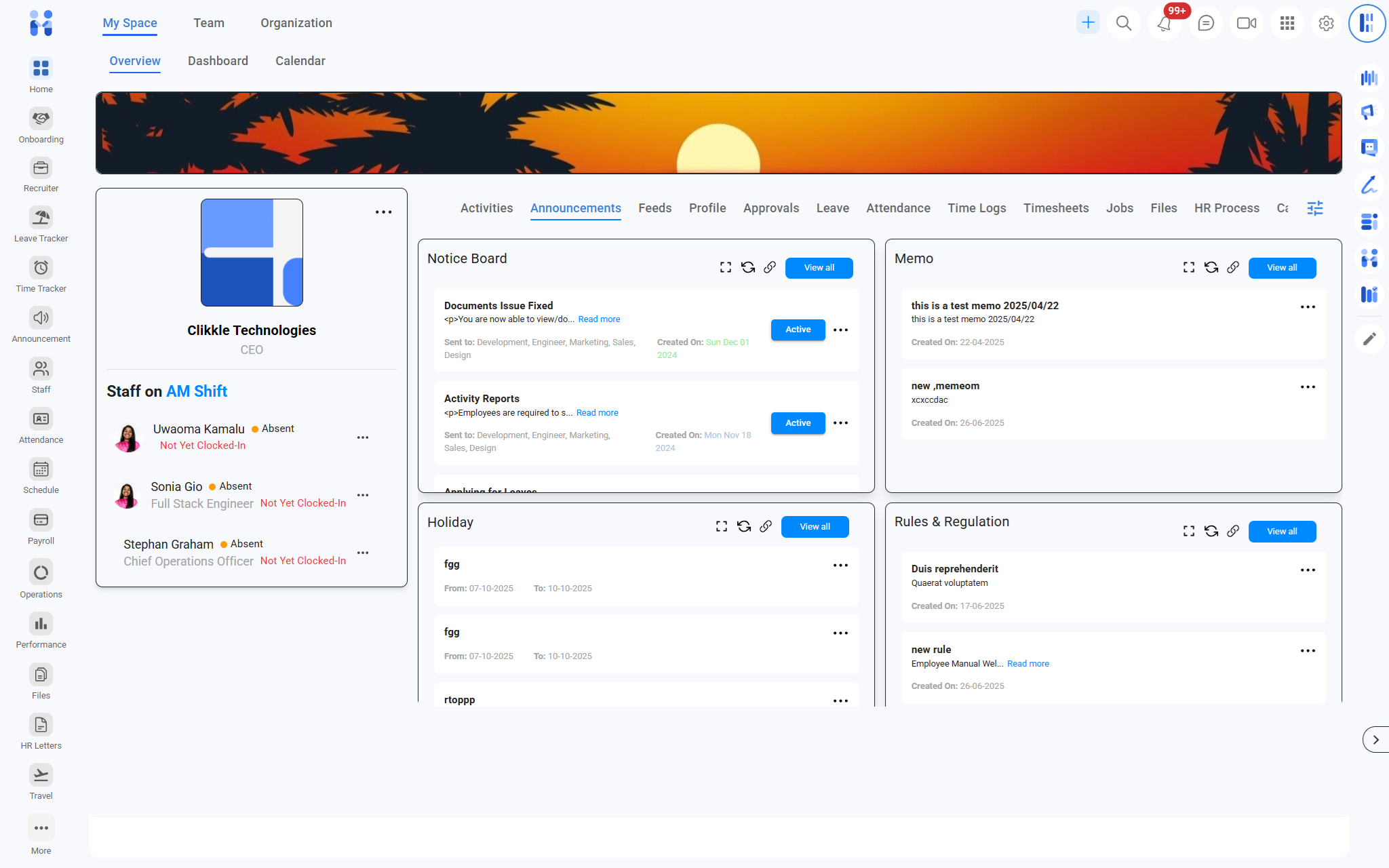Refresh the Notice Board widget
The width and height of the screenshot is (1389, 868).
tap(747, 267)
